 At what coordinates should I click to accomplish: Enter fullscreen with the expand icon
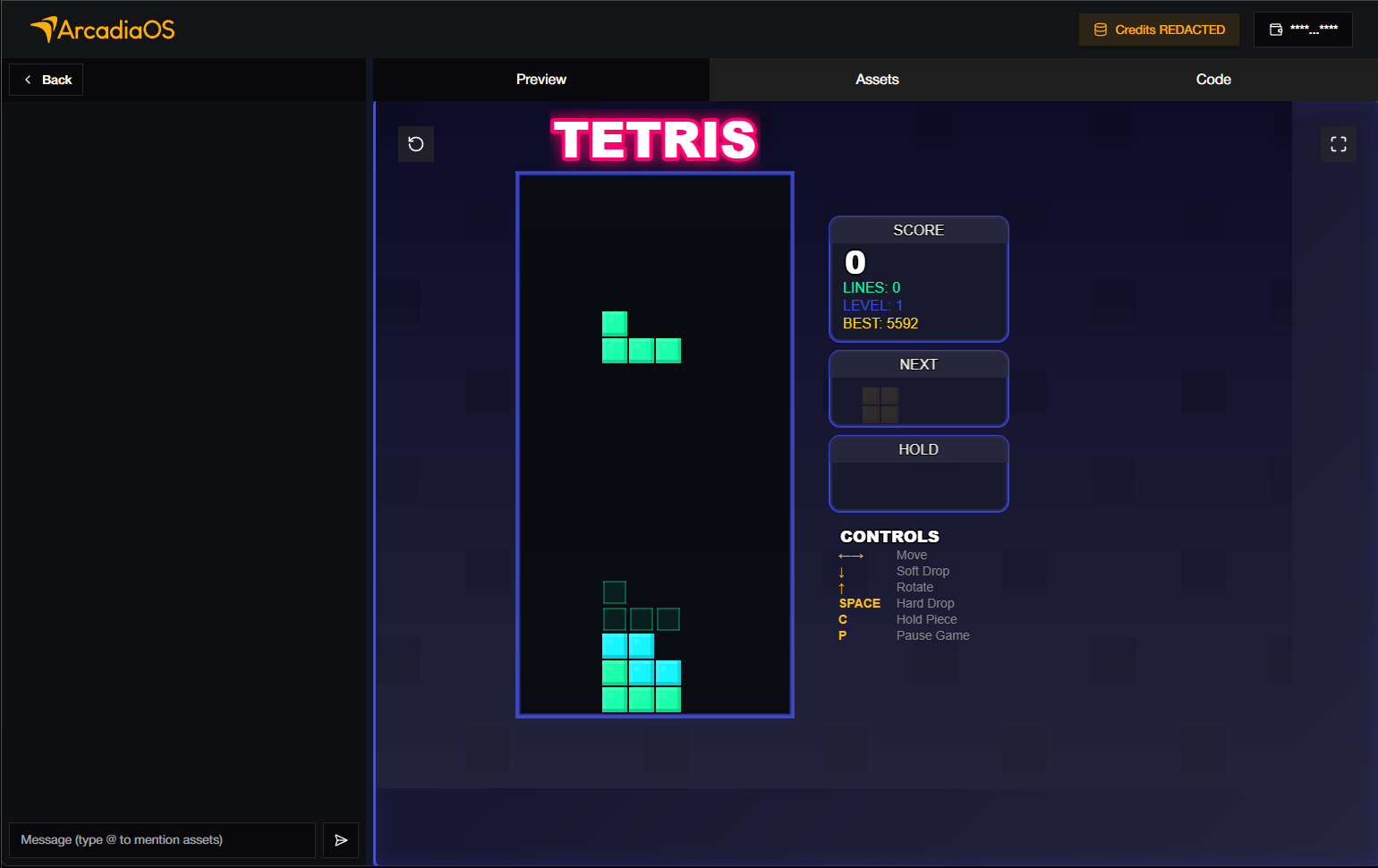(1339, 144)
